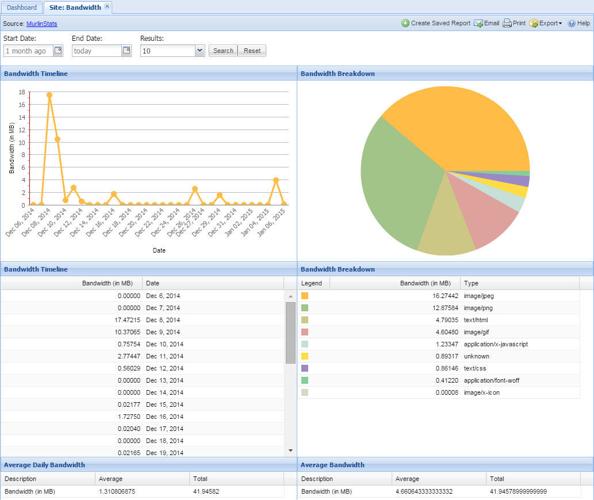The image size is (594, 500).
Task: Click the Print printer icon
Action: [507, 23]
